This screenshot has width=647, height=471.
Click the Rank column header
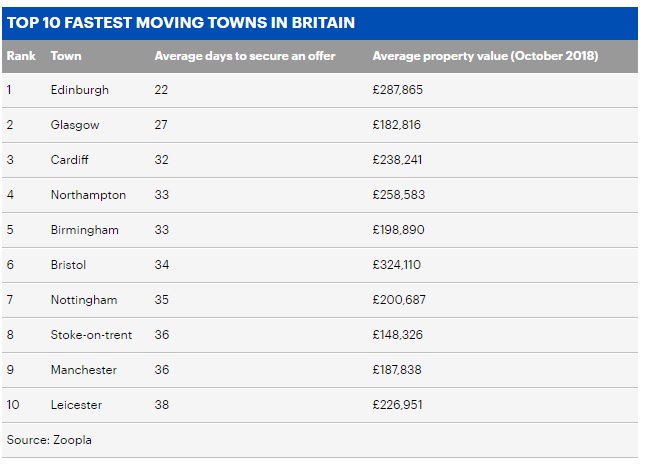point(20,56)
